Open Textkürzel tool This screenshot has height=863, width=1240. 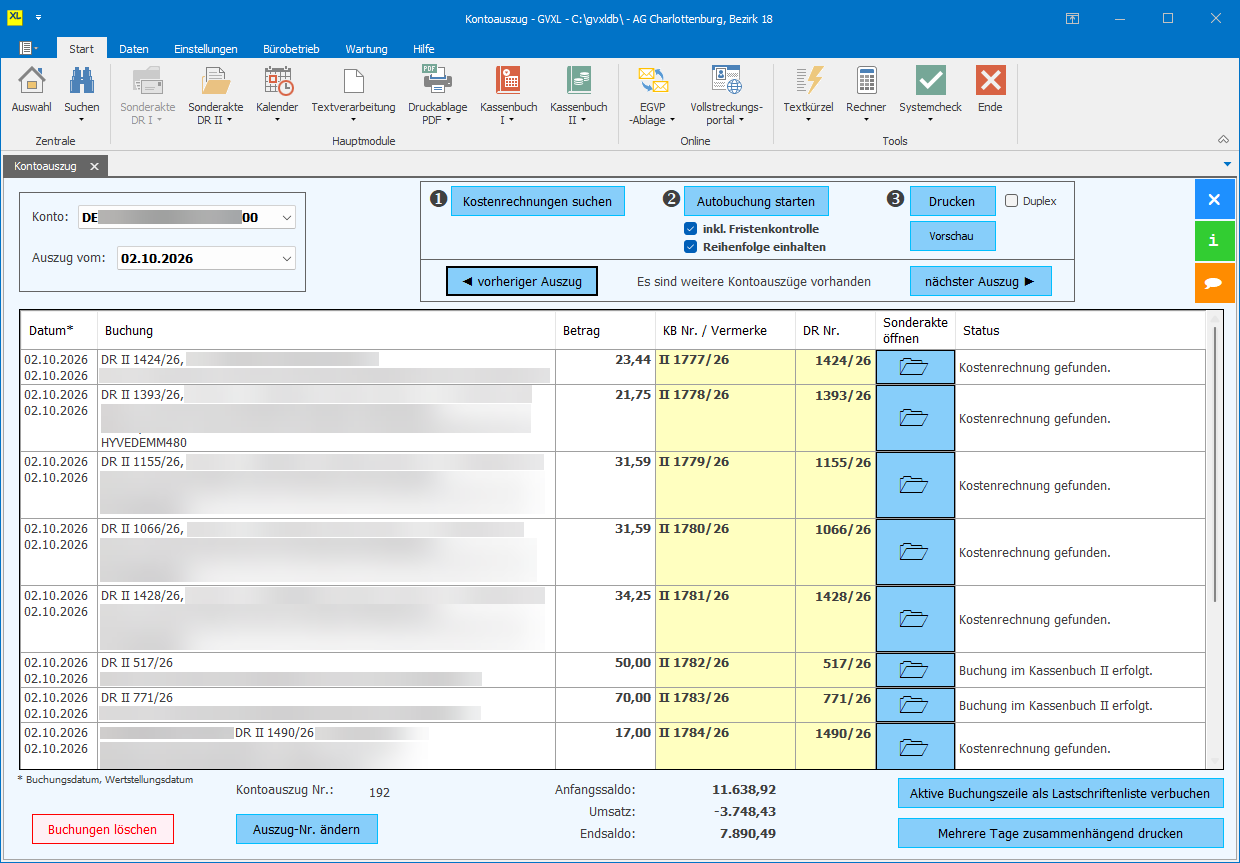pyautogui.click(x=808, y=96)
